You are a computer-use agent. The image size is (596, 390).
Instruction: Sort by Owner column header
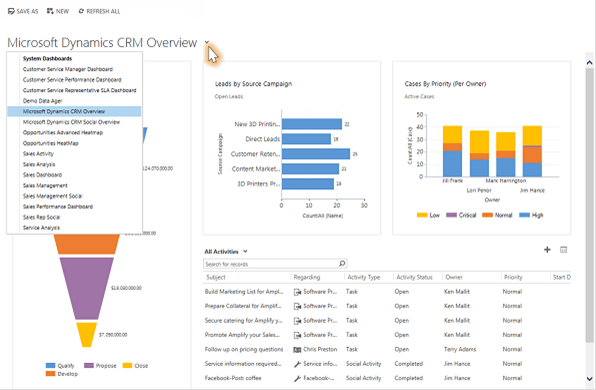454,277
